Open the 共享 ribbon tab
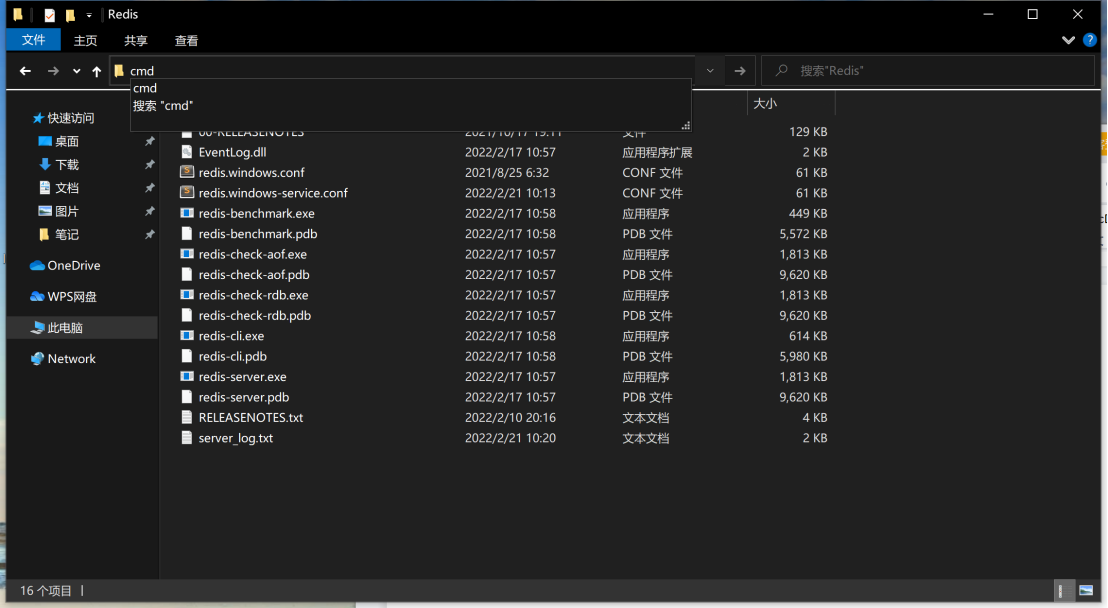 [x=136, y=40]
